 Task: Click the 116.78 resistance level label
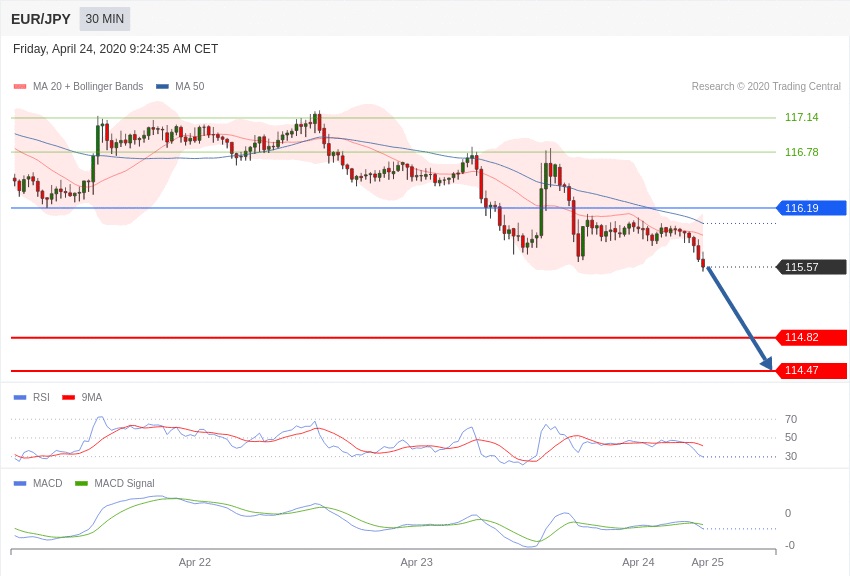(x=802, y=152)
